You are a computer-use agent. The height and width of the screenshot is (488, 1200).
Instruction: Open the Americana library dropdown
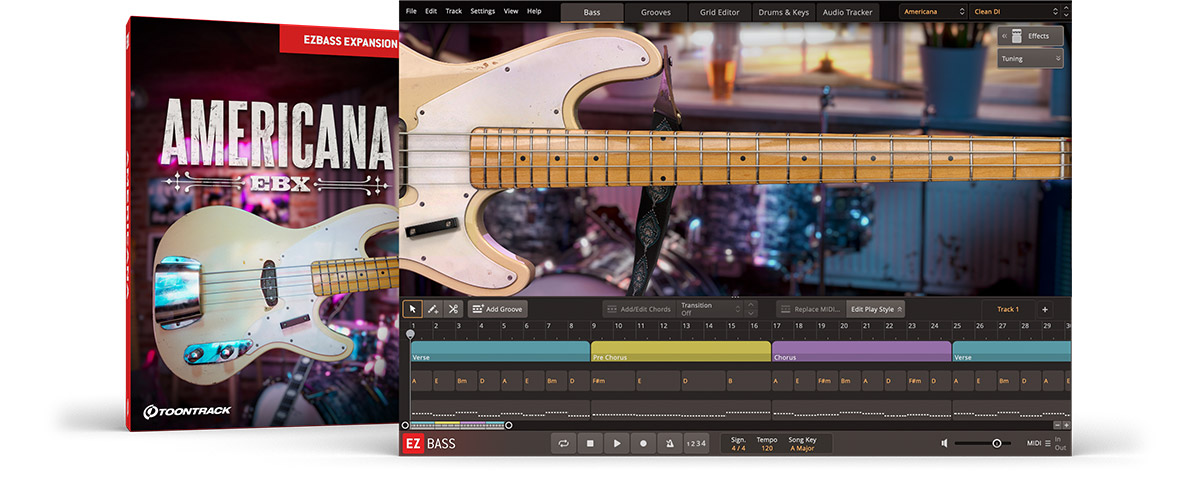tap(933, 12)
